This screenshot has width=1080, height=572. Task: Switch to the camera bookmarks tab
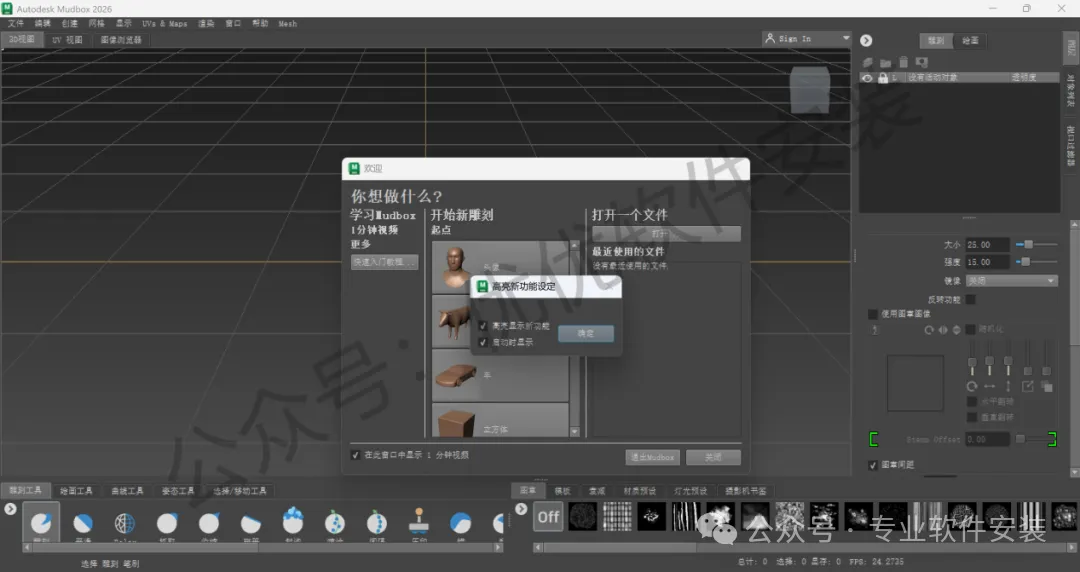coord(745,491)
